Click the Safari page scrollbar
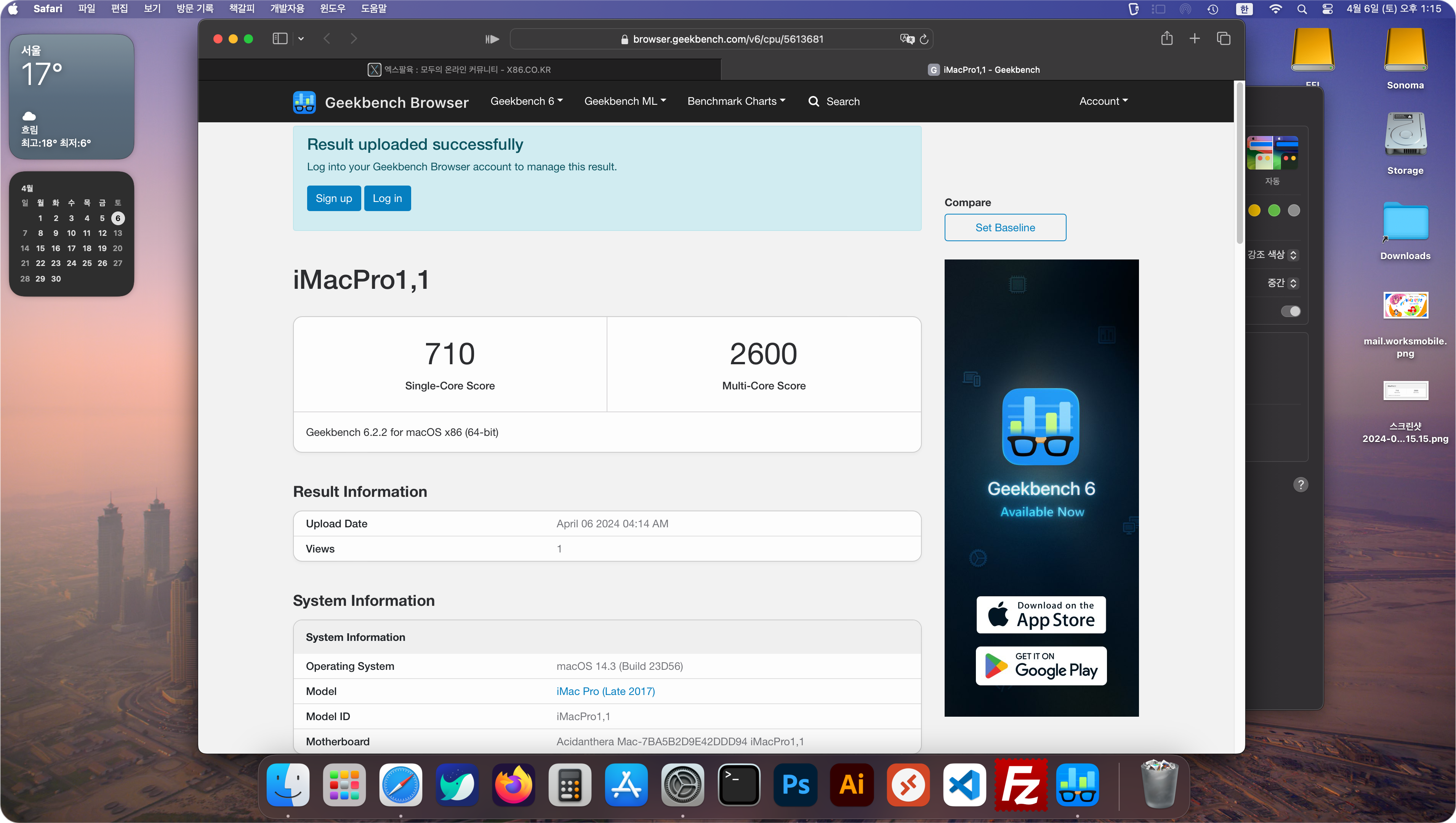 [x=1239, y=163]
